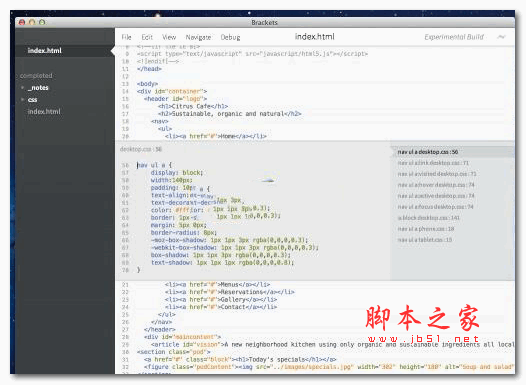Click the completed project name header
This screenshot has width=526, height=385.
(36, 76)
